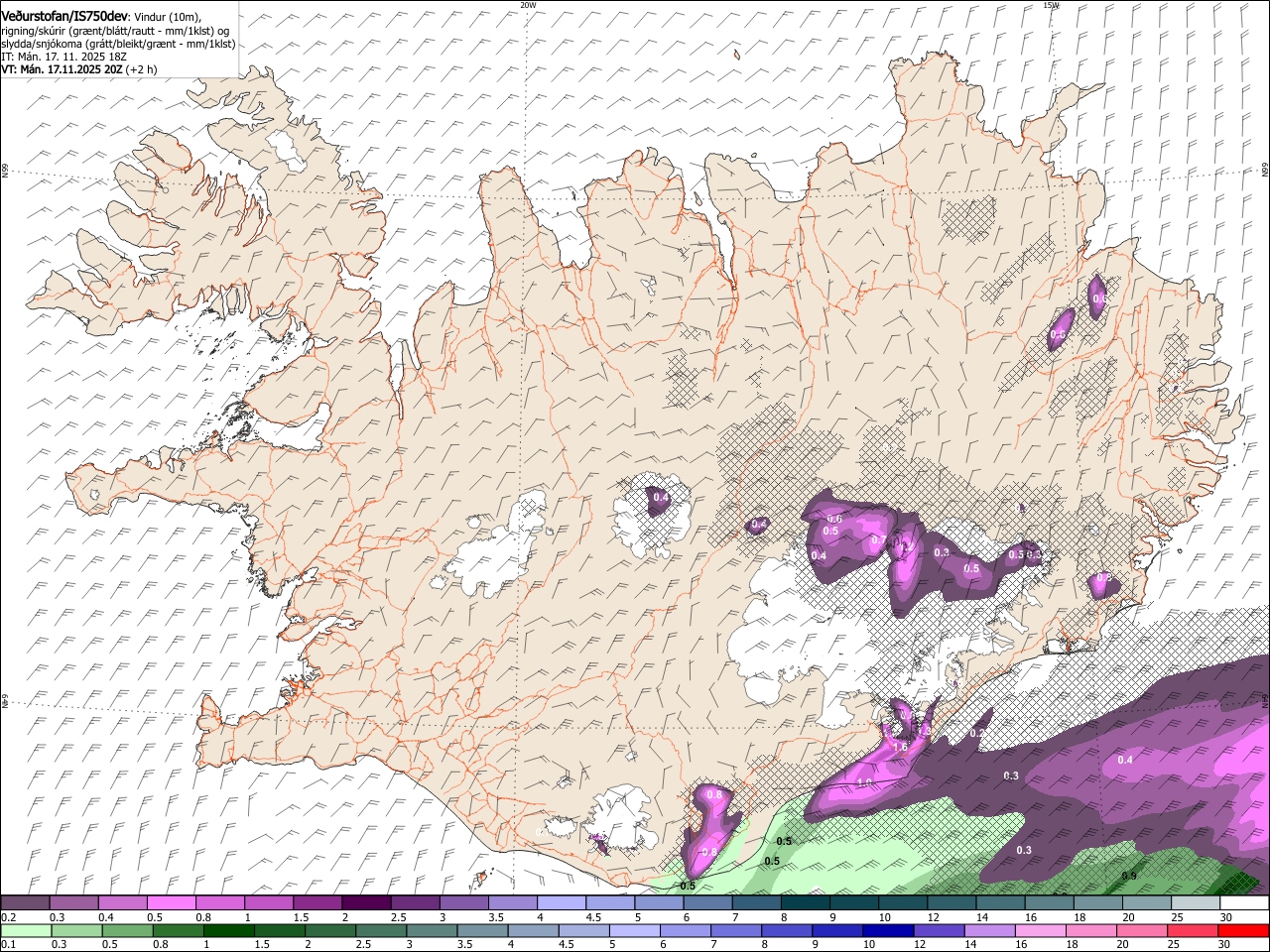
Task: Pick upper legend swatch for 14–16
Action: [x=1001, y=903]
